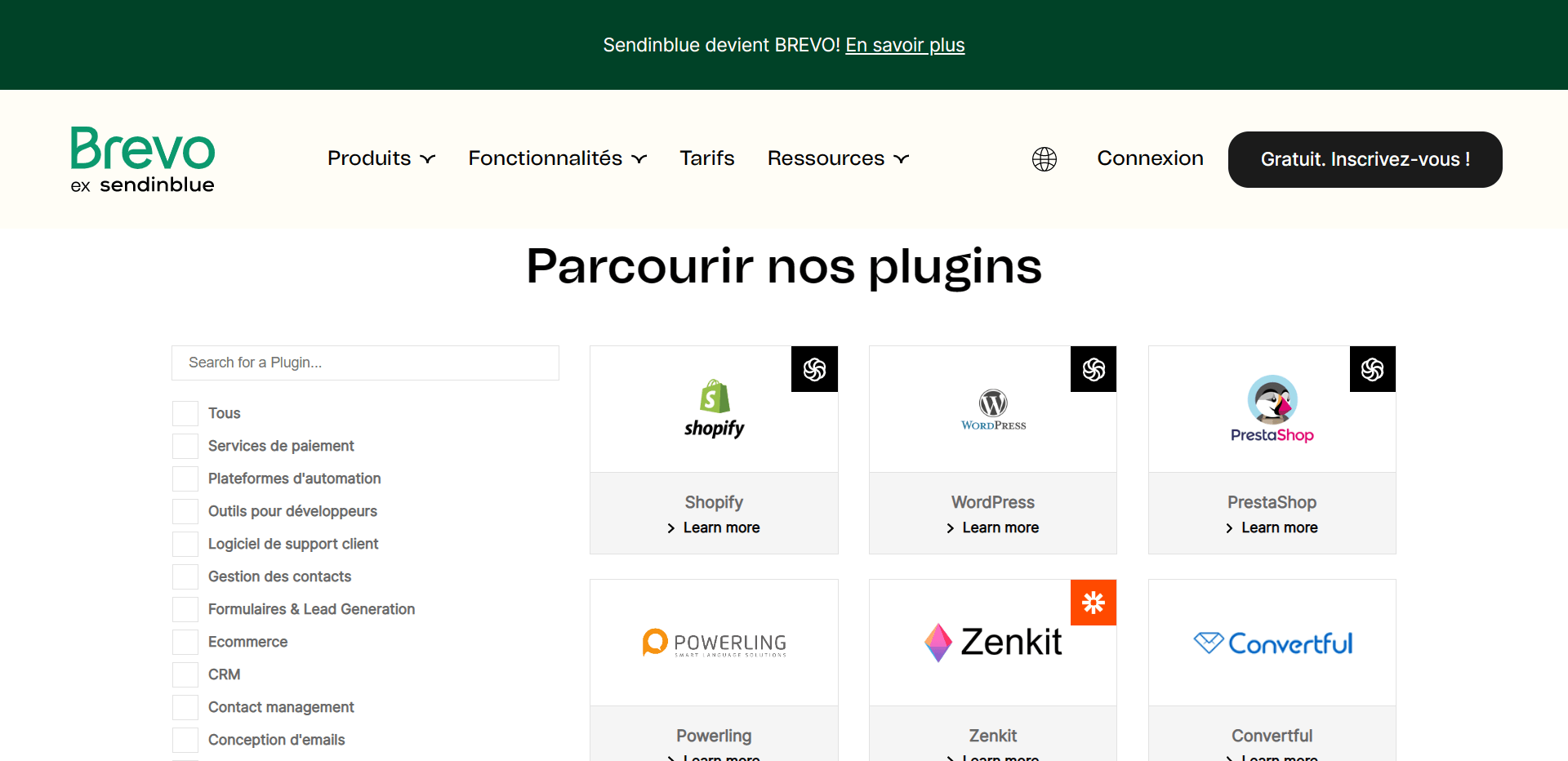
Task: Open the language globe selector
Action: [x=1044, y=159]
